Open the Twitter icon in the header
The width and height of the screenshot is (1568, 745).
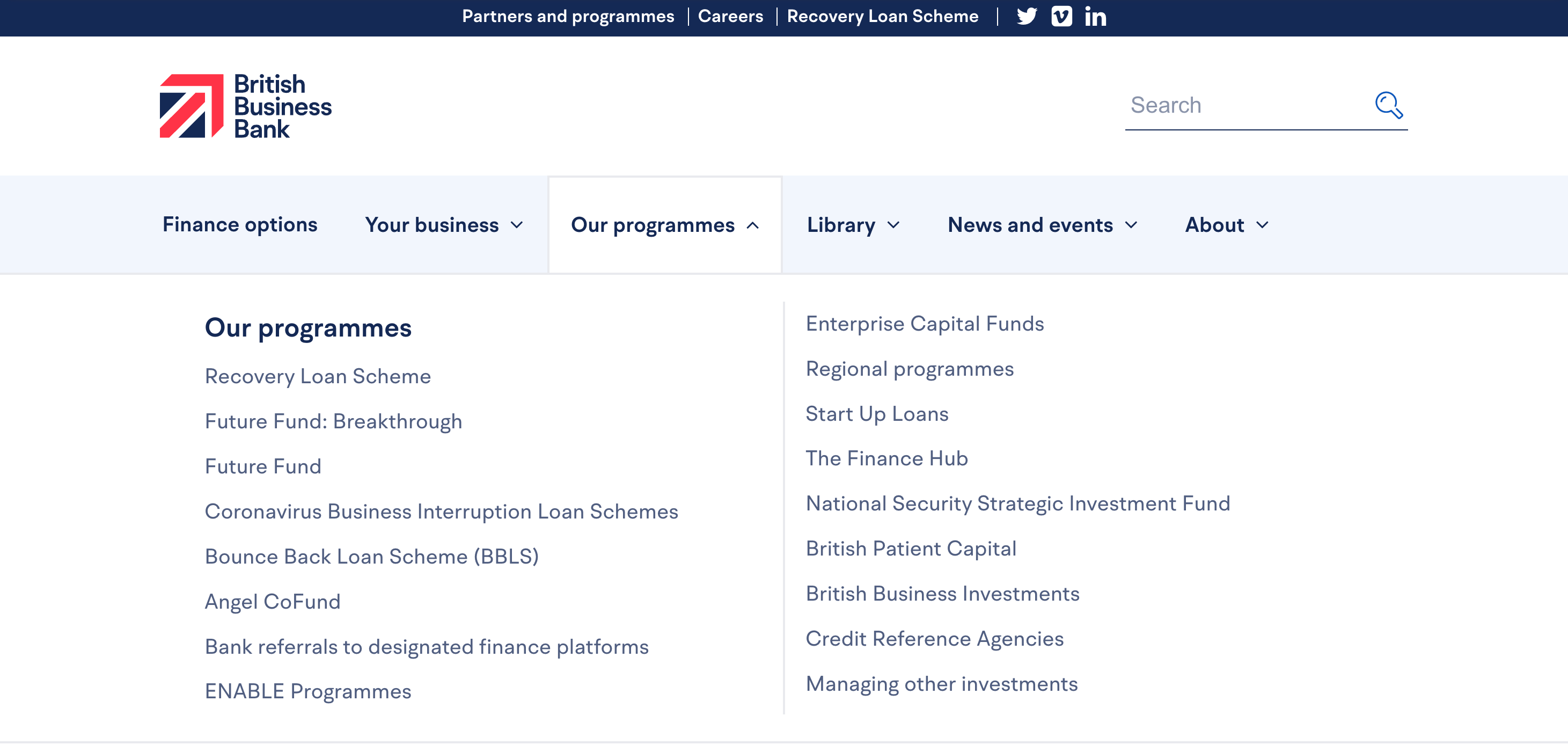1027,17
